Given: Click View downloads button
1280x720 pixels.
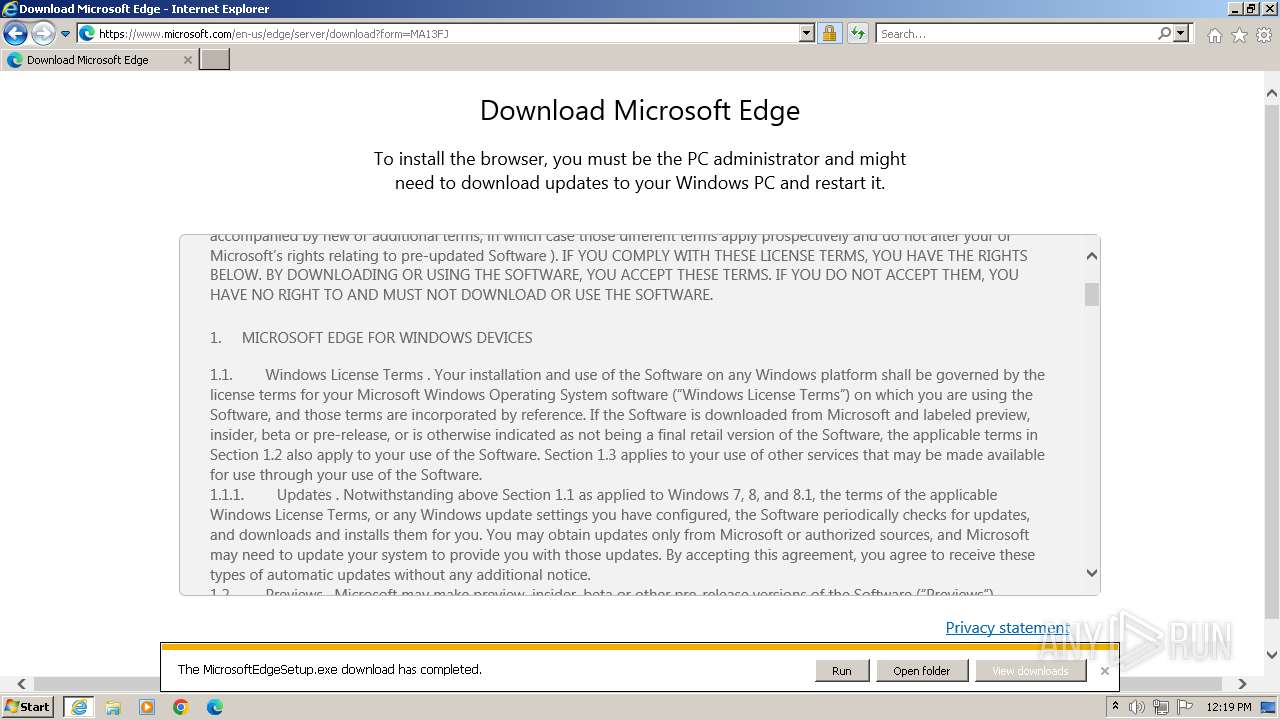Looking at the screenshot, I should pos(1030,671).
